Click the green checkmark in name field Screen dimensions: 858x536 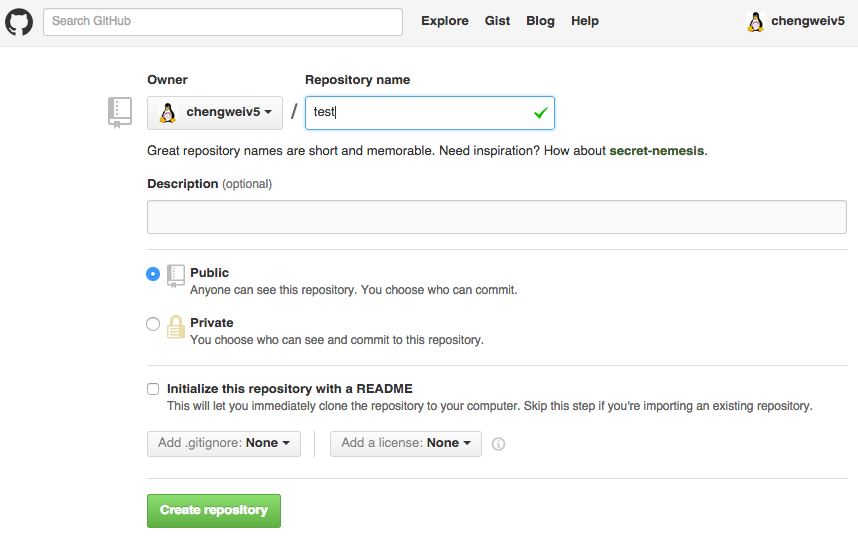click(540, 113)
